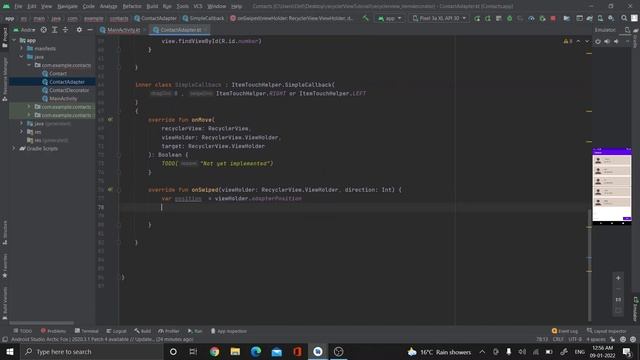640x360 pixels.
Task: Open Chrome from the taskbar
Action: coord(214,351)
